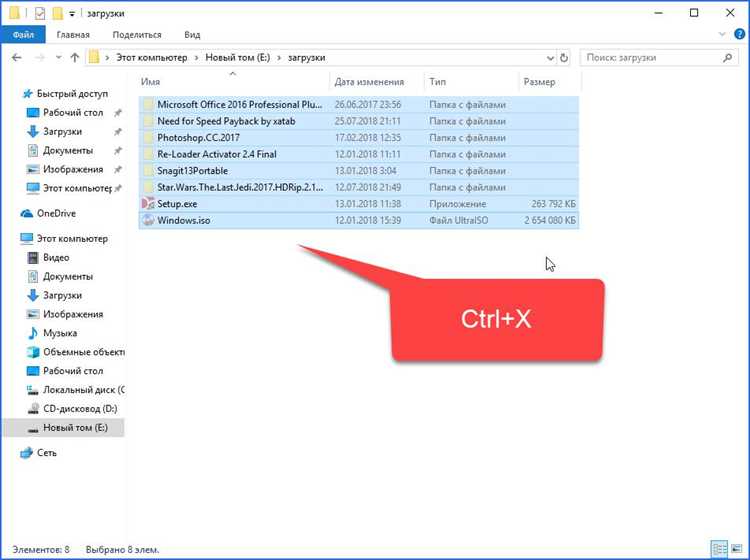Sort files by Дата изменения column

[x=369, y=82]
